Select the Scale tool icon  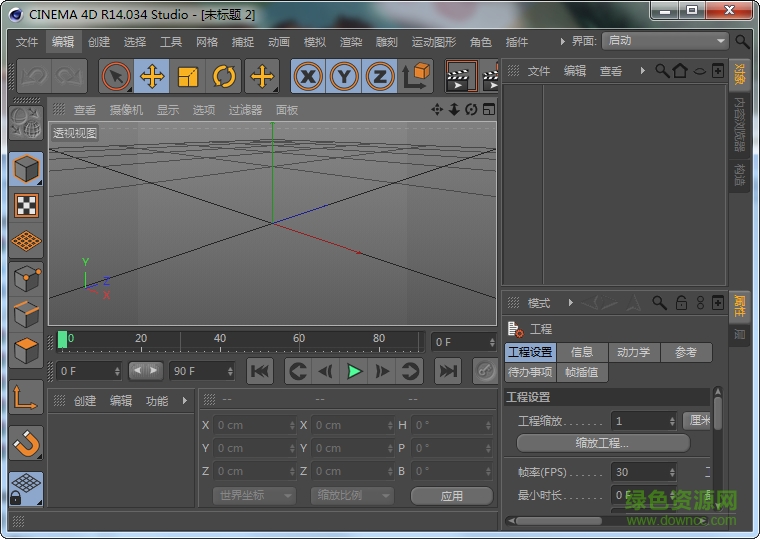[188, 76]
